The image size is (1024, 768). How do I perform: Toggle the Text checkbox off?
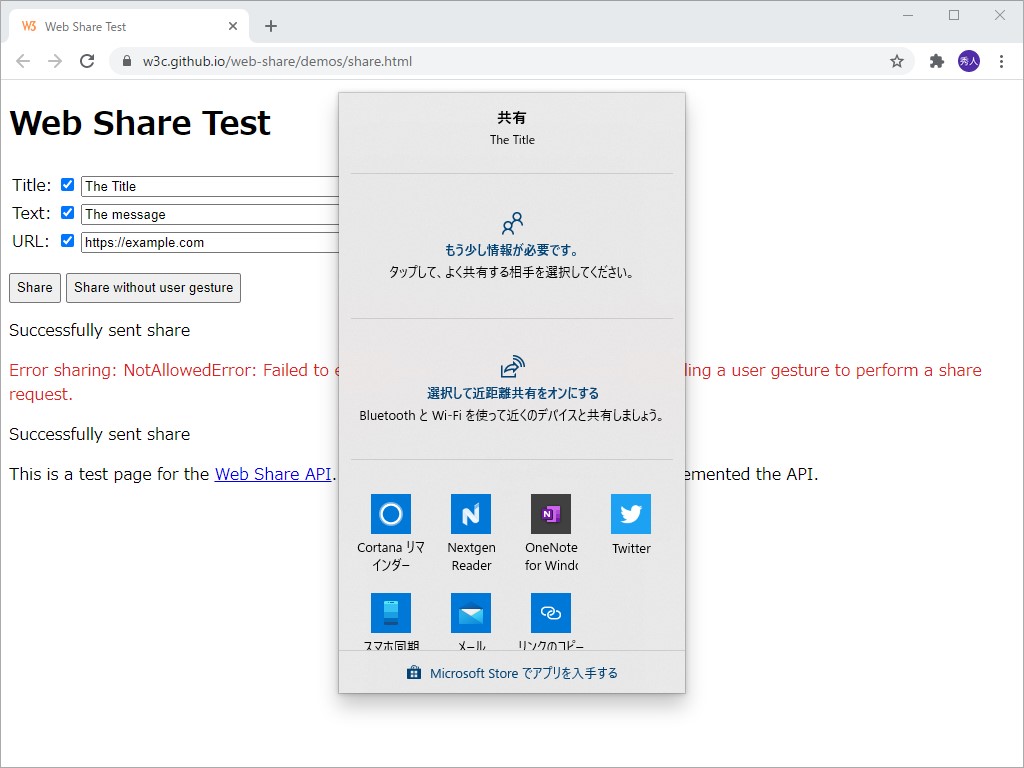pyautogui.click(x=67, y=212)
